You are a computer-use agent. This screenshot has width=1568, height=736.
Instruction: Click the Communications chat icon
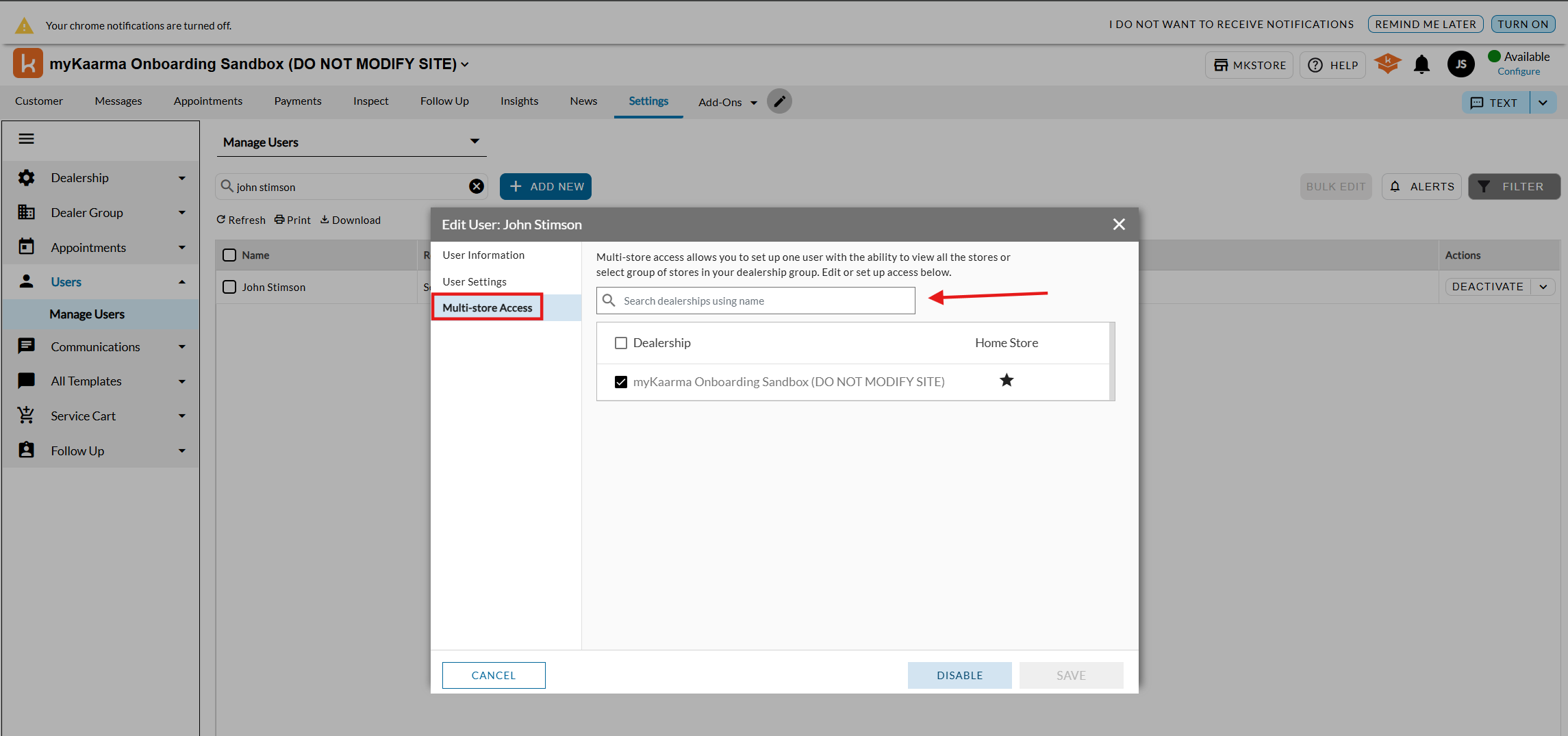tap(26, 346)
